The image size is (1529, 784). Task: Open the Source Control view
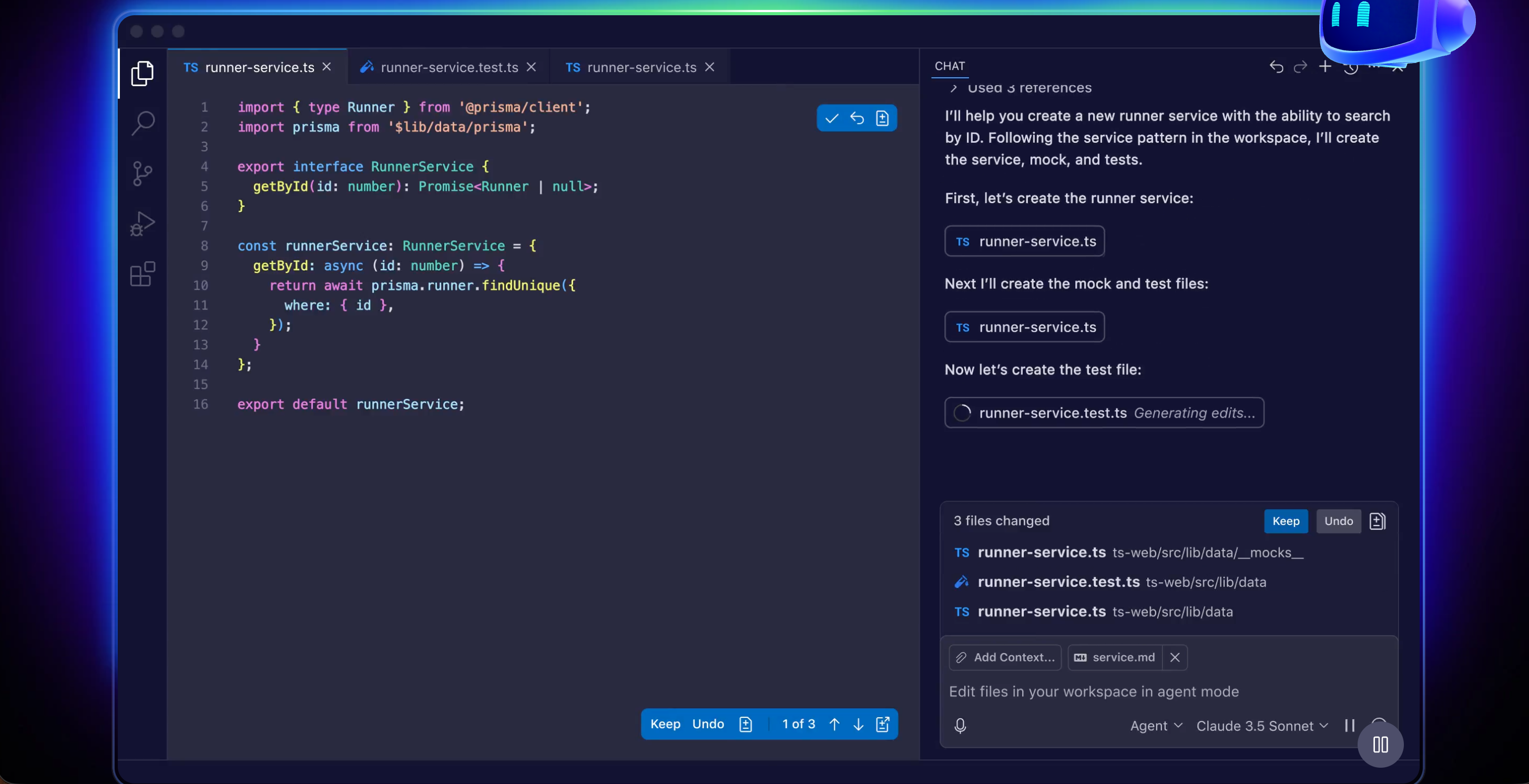tap(142, 173)
